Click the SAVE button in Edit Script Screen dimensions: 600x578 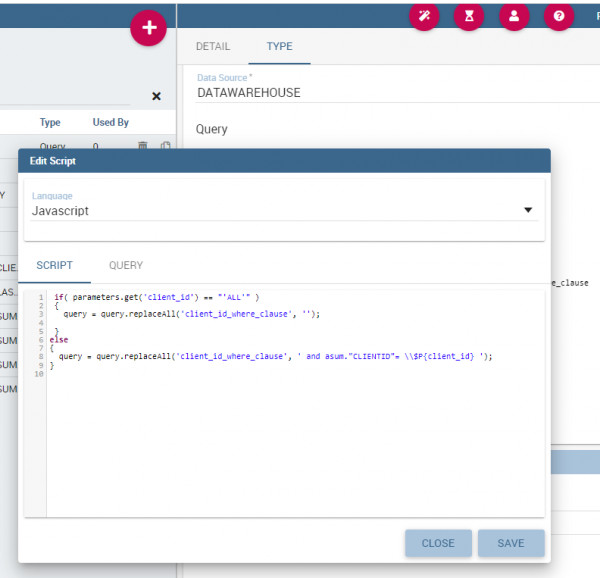click(511, 543)
